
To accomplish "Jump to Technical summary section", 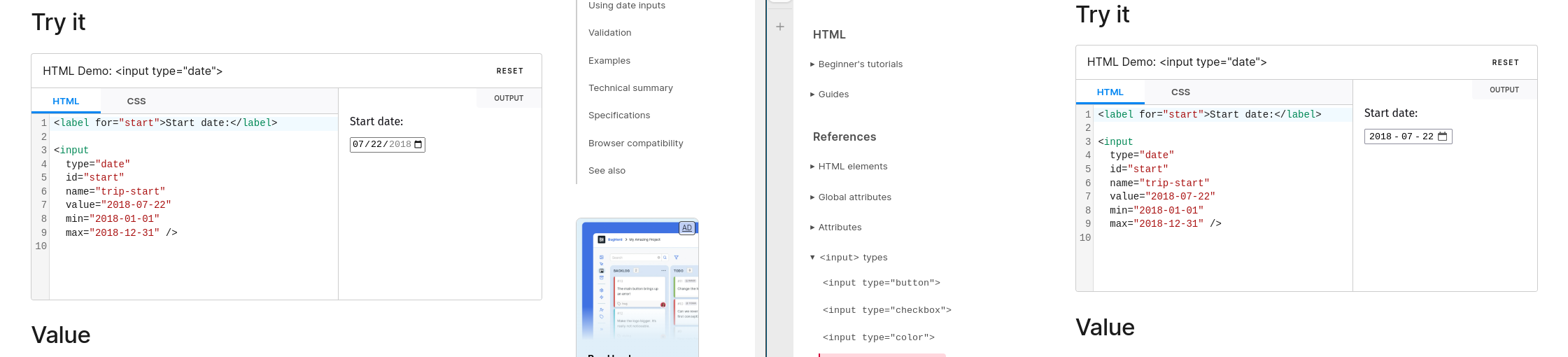I will [630, 88].
